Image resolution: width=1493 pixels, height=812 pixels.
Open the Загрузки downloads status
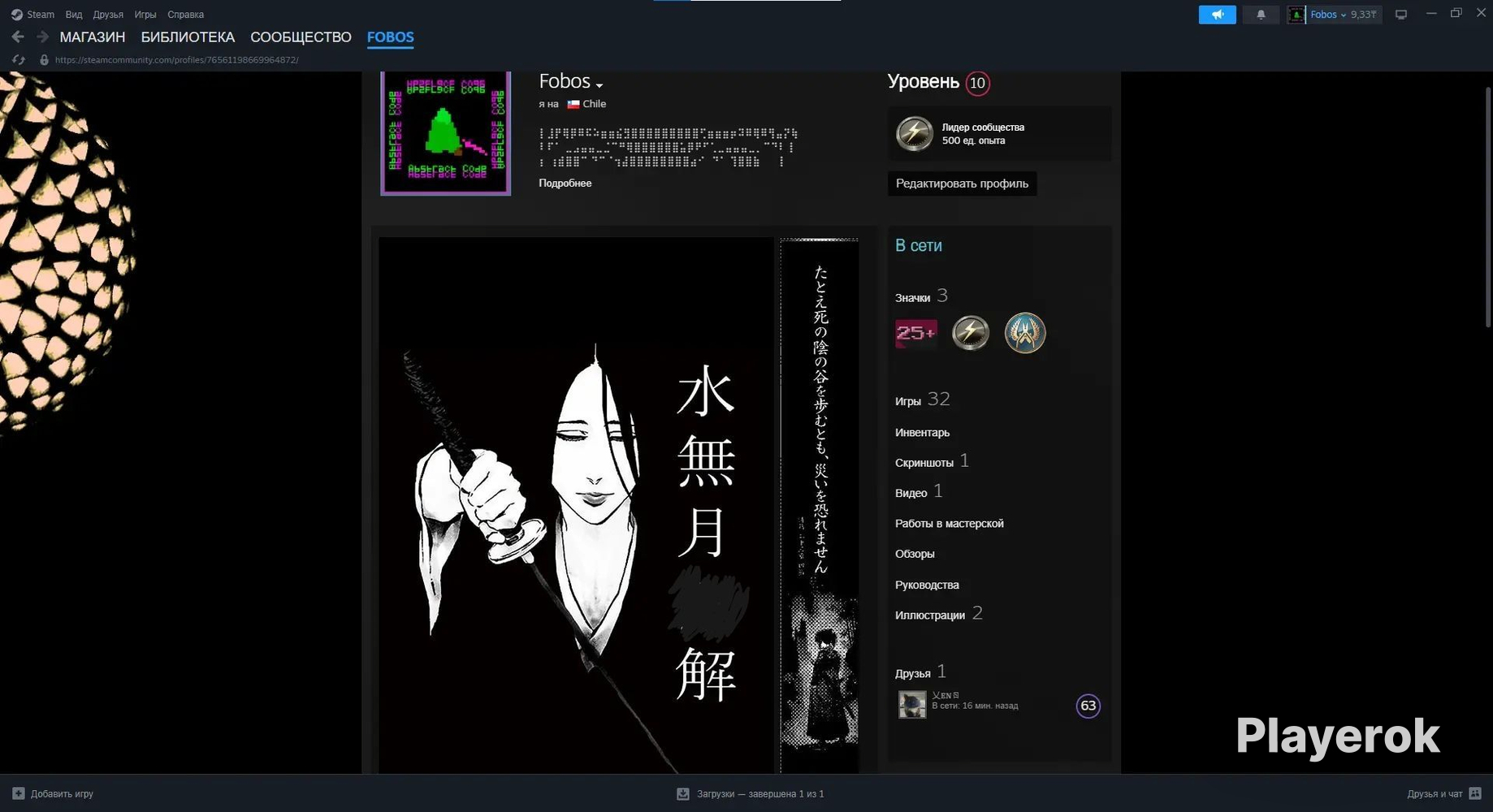click(x=751, y=794)
